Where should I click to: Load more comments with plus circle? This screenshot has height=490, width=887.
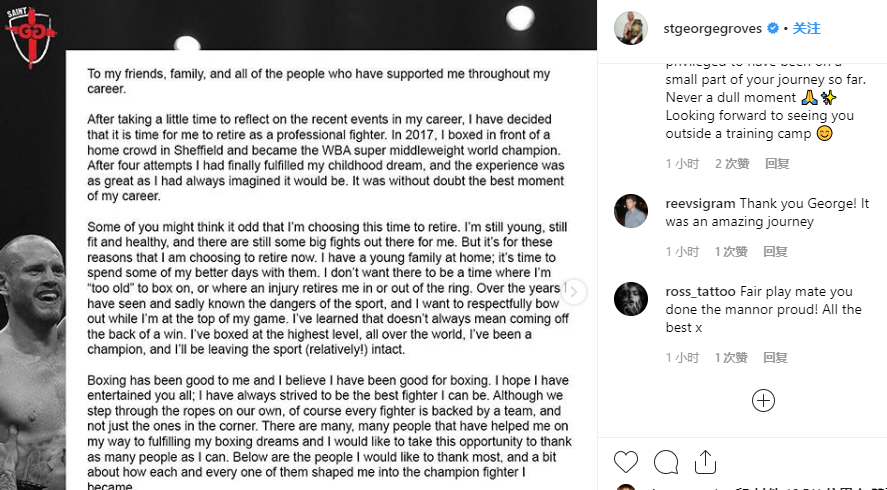click(x=763, y=401)
